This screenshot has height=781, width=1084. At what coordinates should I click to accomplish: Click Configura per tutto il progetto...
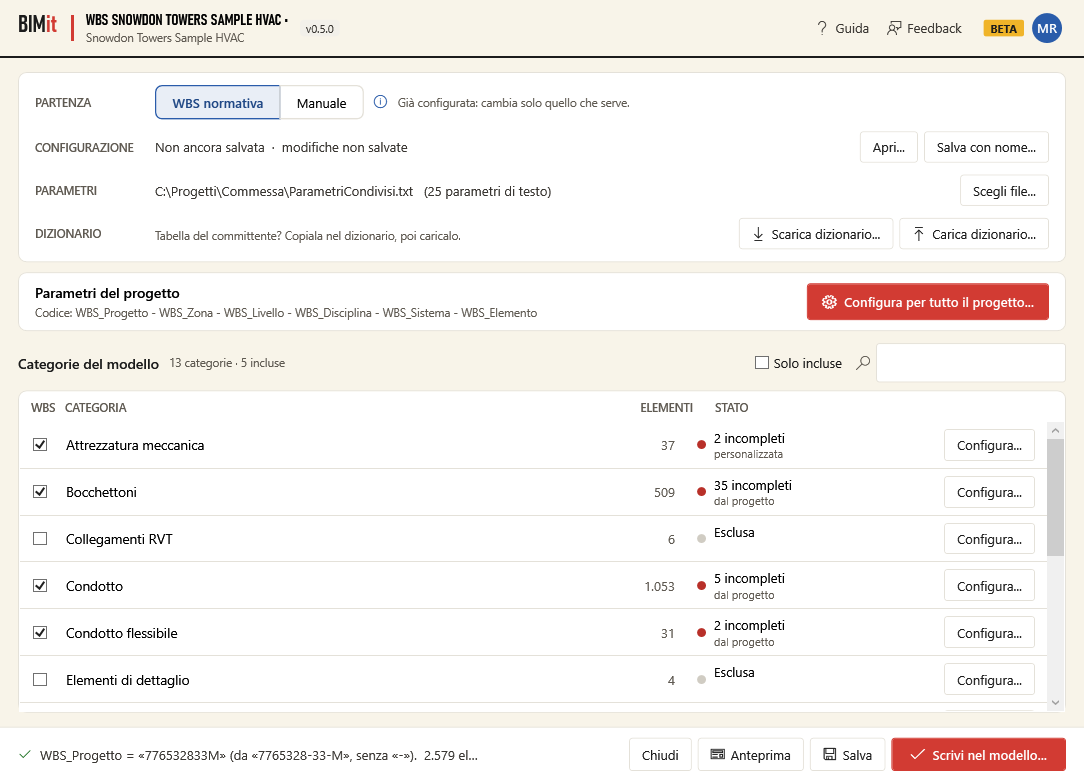(x=928, y=302)
